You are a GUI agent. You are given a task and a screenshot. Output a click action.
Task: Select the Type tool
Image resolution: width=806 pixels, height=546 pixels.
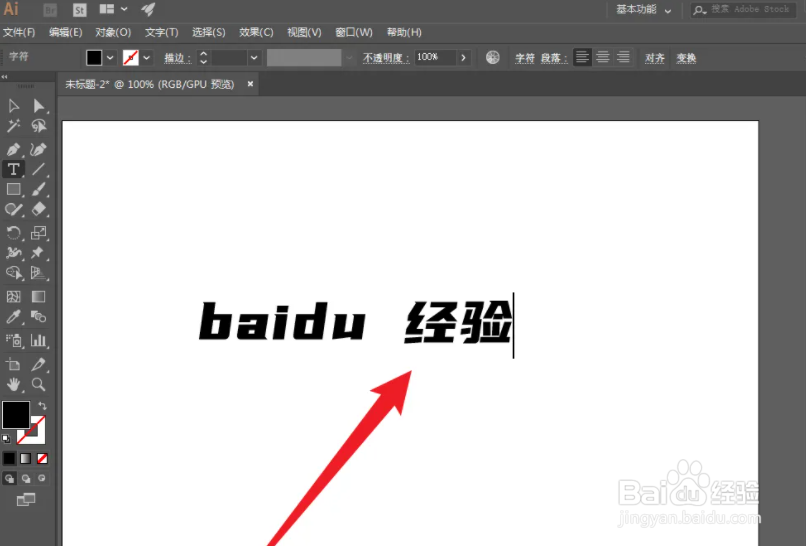tap(14, 169)
